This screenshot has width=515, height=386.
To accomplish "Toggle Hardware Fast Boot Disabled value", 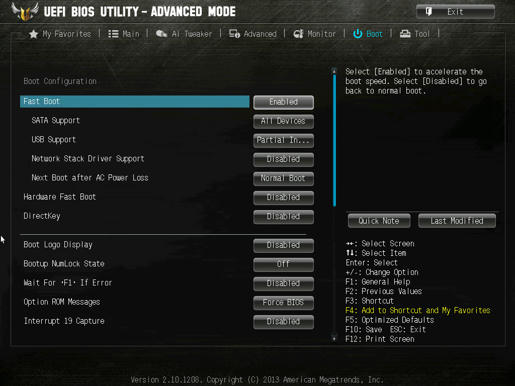I will click(x=283, y=197).
